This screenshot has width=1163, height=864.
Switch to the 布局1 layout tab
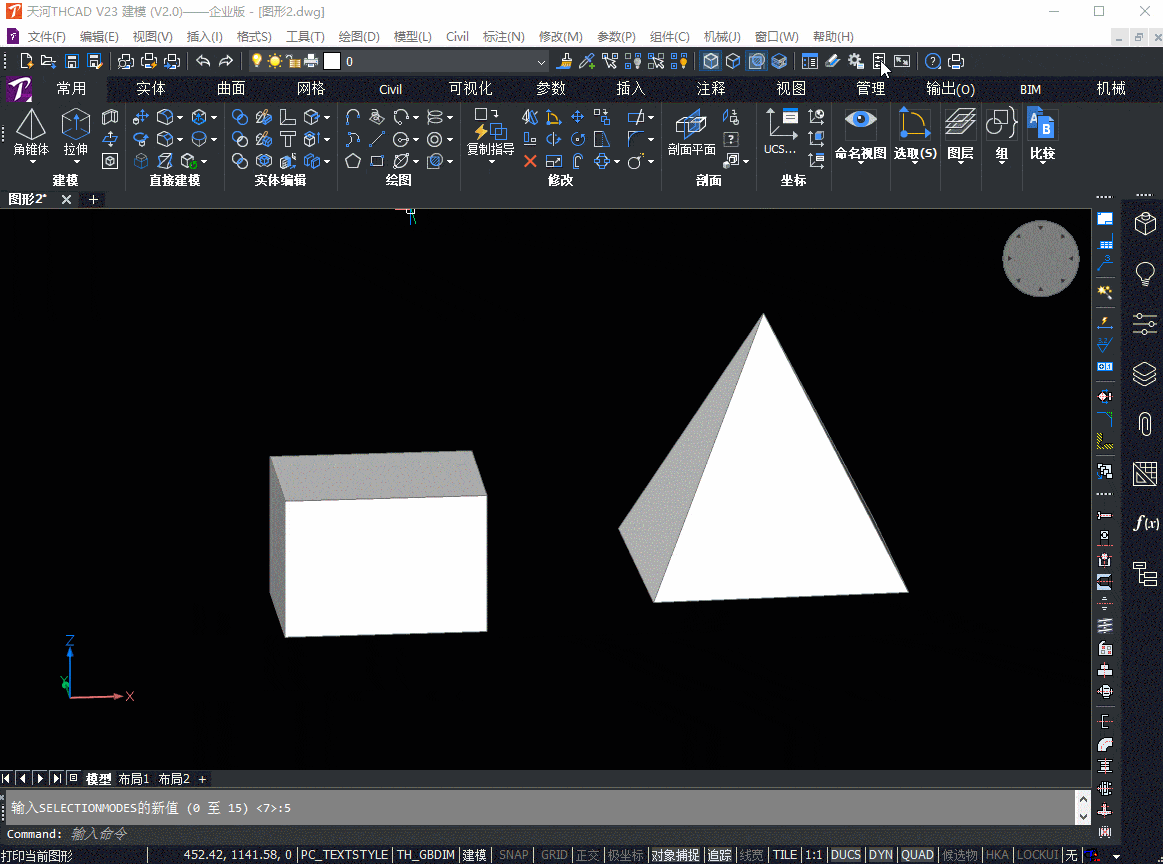coord(134,779)
